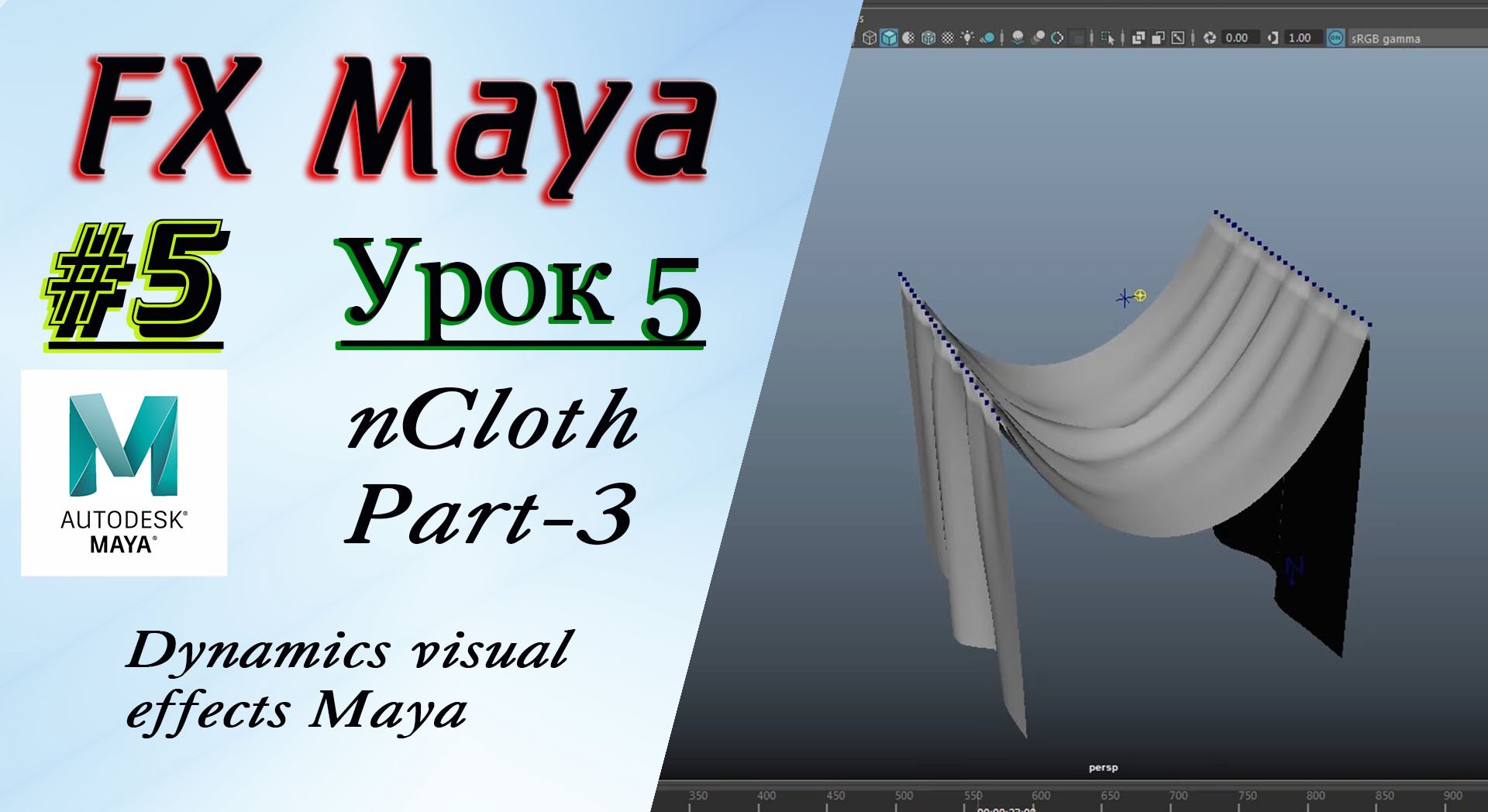The width and height of the screenshot is (1488, 812).
Task: Toggle textured display checkered icon
Action: coord(948,37)
